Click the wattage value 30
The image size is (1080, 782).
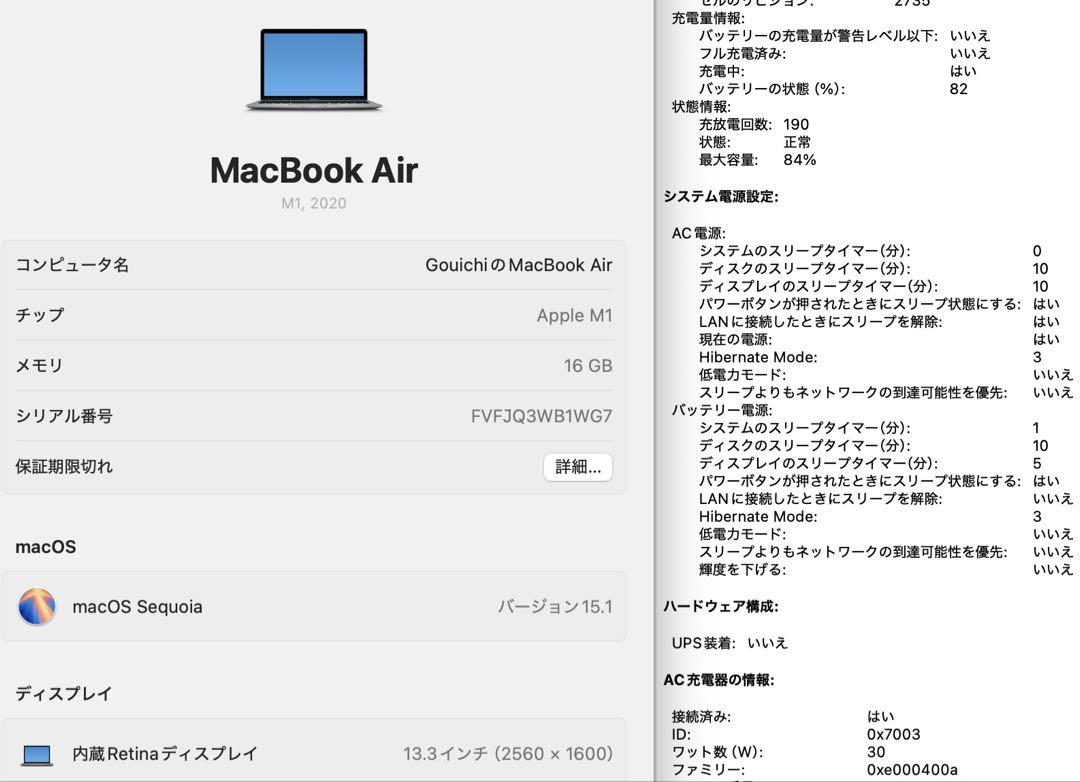pos(876,753)
